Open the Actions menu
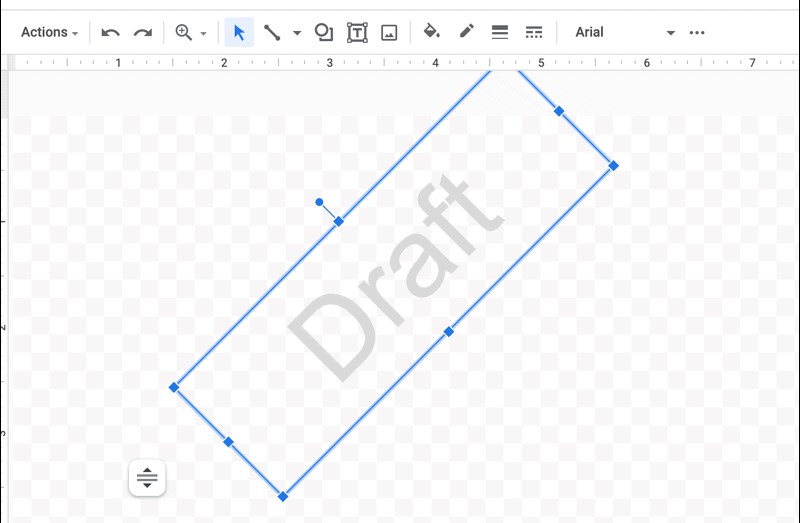 49,32
